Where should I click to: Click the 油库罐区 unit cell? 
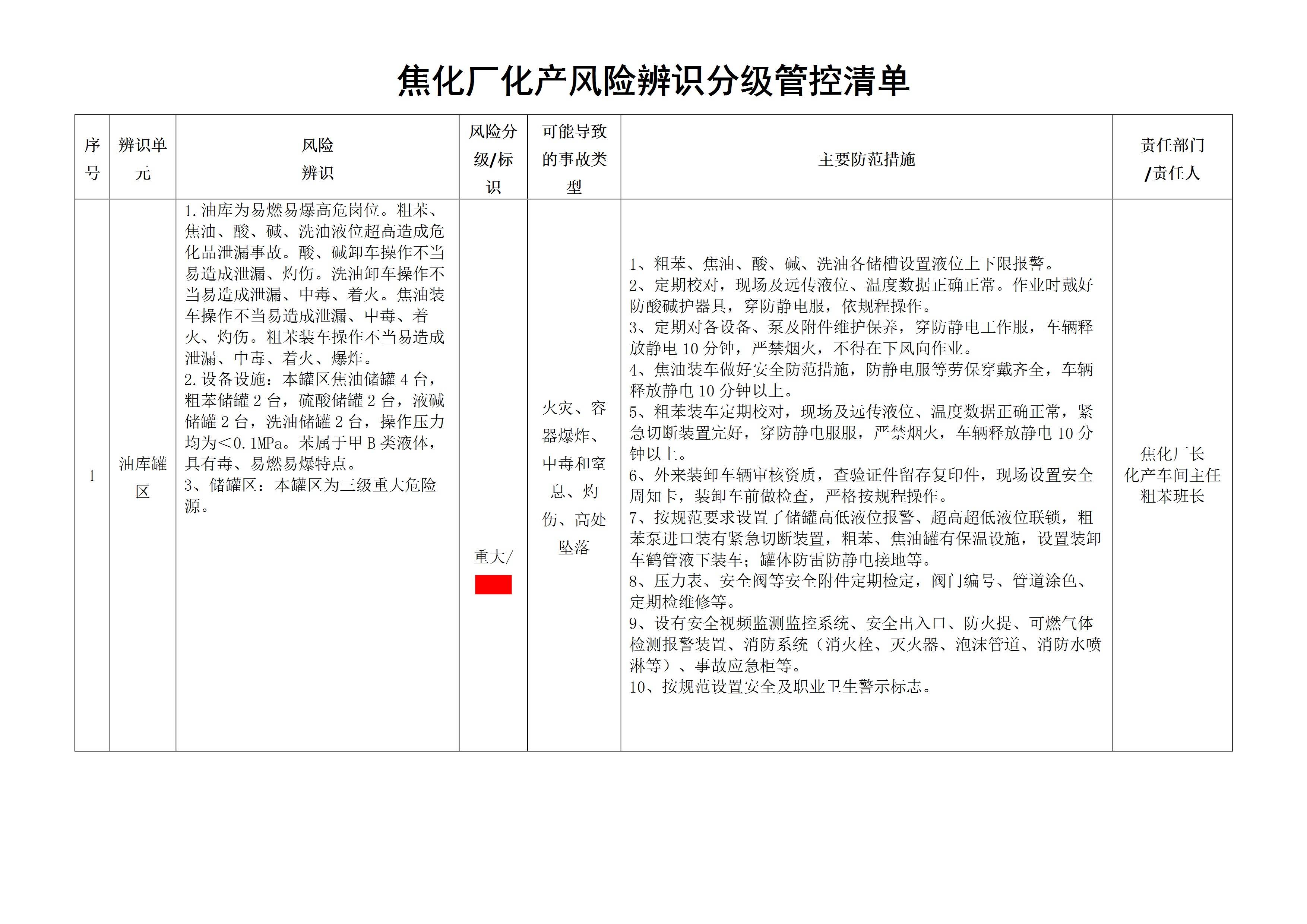point(142,477)
